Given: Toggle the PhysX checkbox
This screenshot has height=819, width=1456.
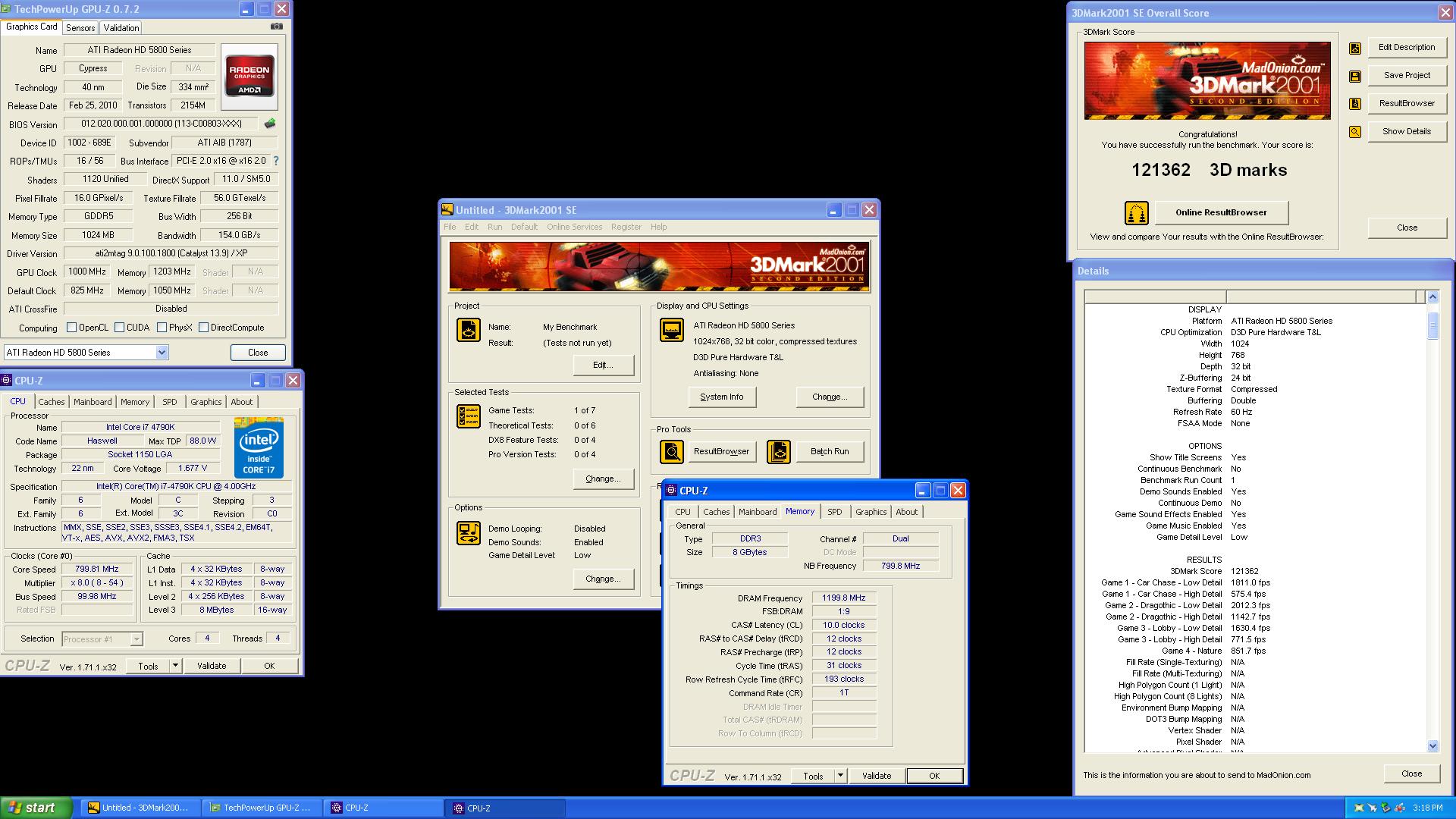Looking at the screenshot, I should point(162,328).
